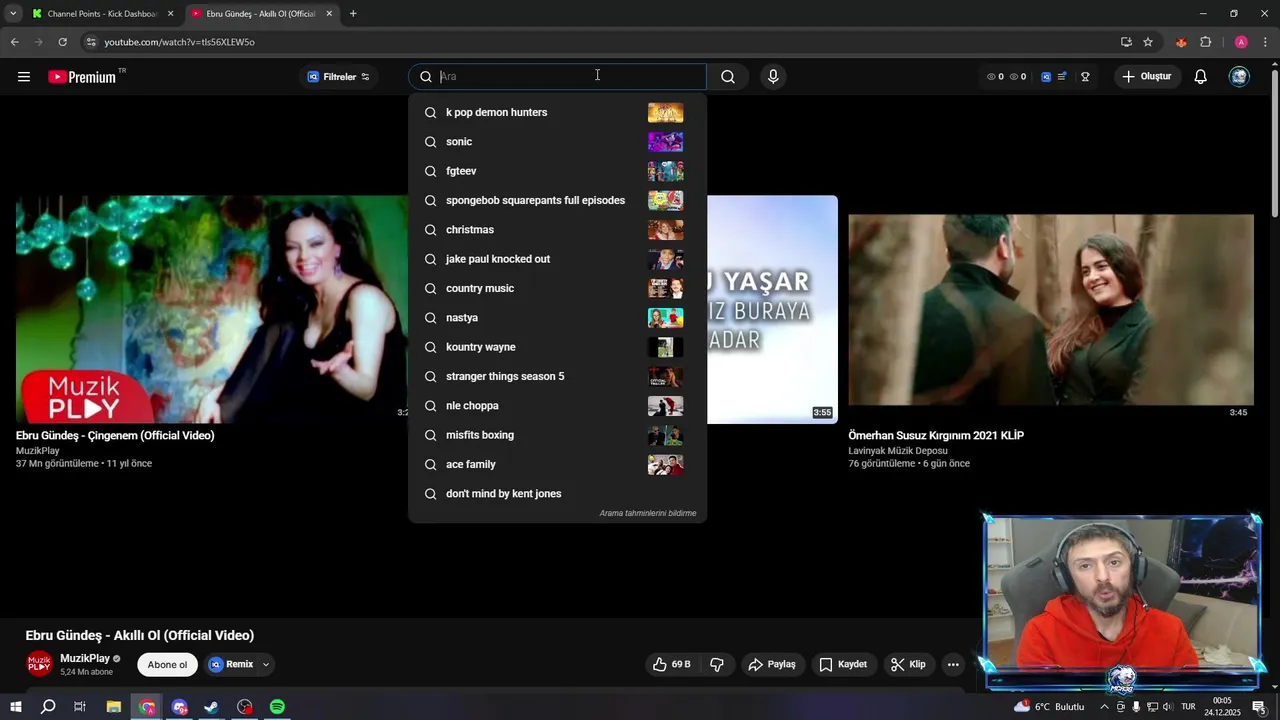Click the Remix button
Screen dimensions: 1280x720
[x=231, y=664]
